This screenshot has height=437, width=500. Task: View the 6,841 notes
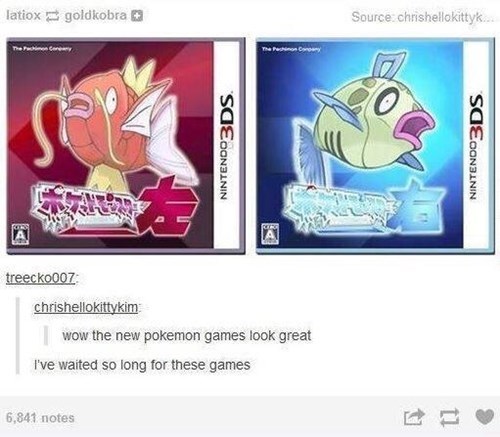tap(40, 418)
